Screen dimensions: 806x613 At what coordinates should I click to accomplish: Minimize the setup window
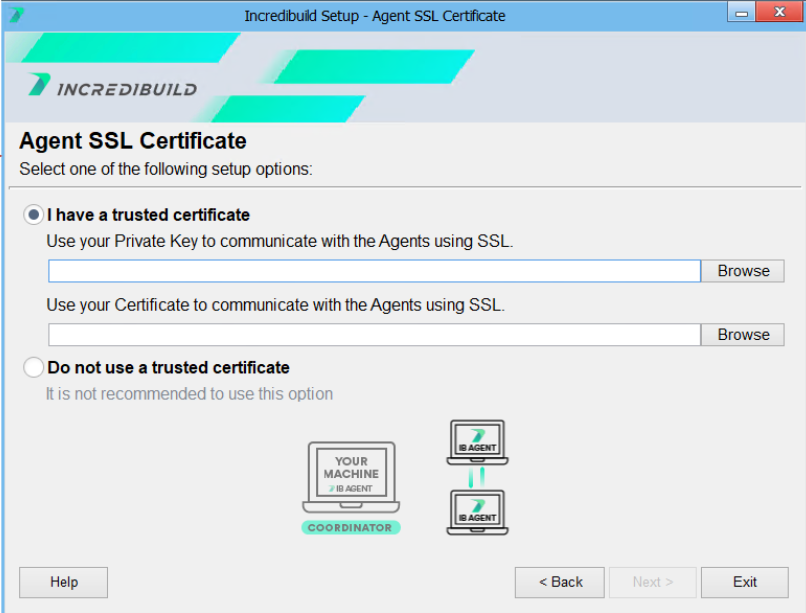click(x=743, y=14)
